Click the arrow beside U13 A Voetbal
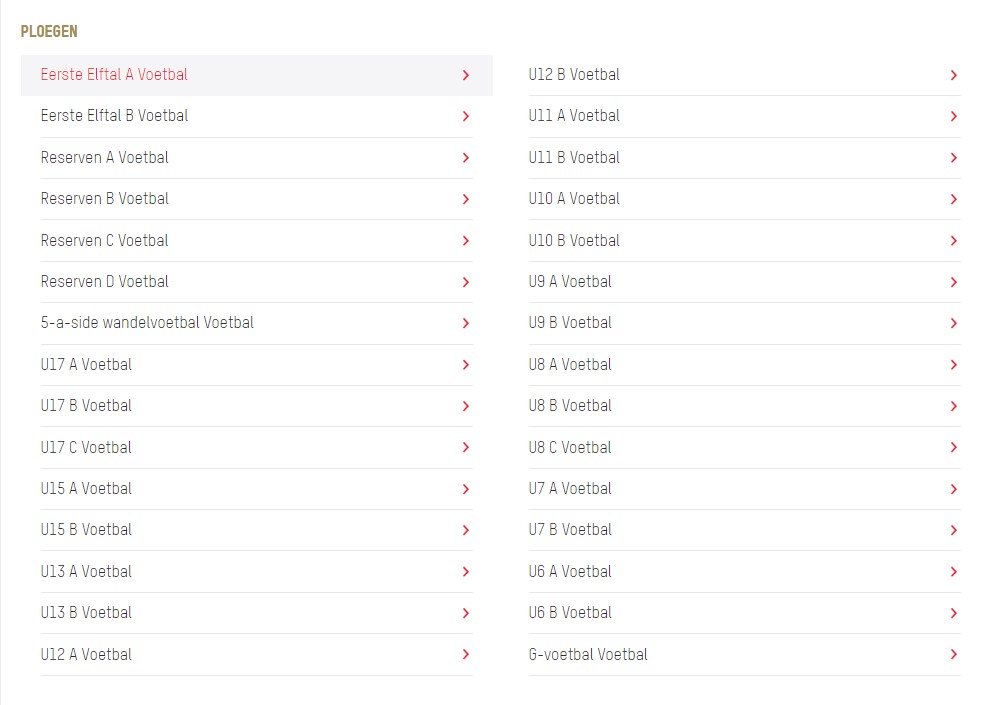 [465, 572]
